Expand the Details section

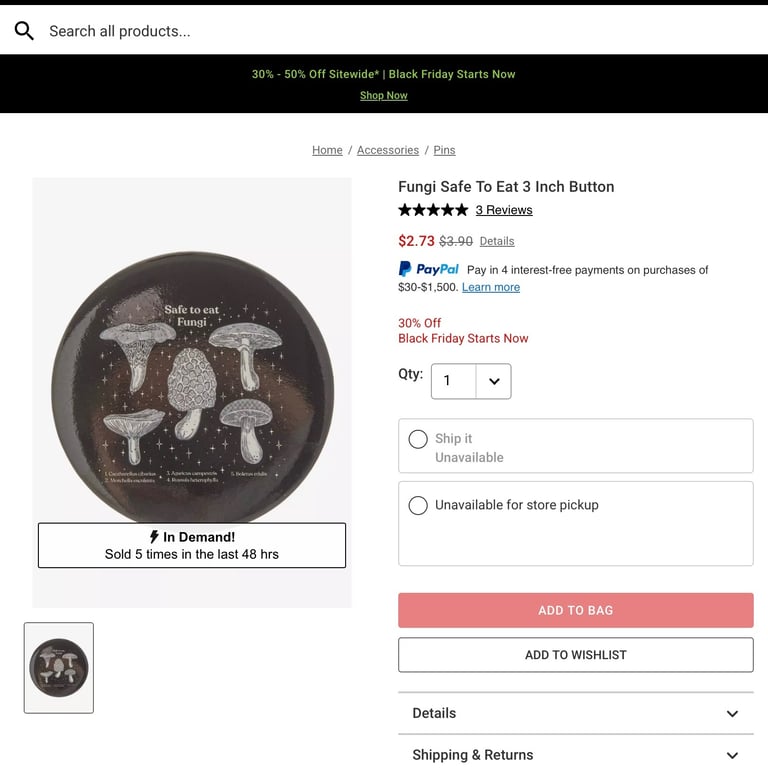[x=575, y=713]
